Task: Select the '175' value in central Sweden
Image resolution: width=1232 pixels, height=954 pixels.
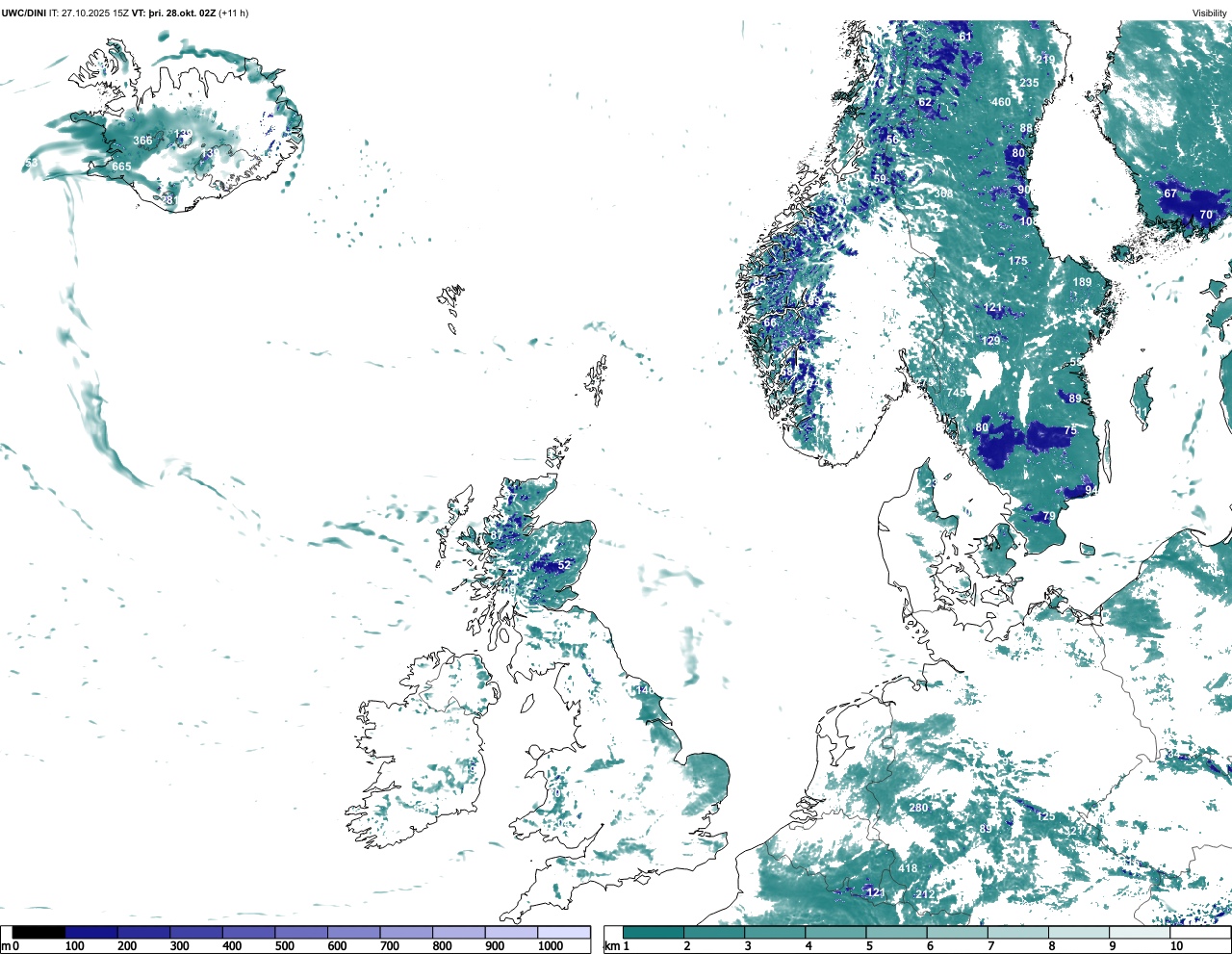Action: tap(1017, 261)
